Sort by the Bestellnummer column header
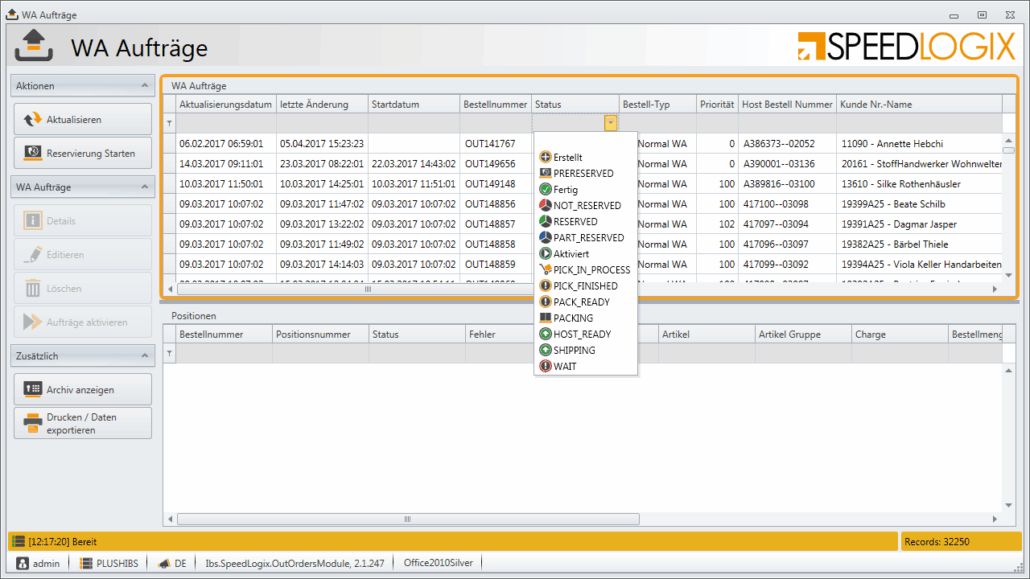The image size is (1030, 579). point(495,104)
